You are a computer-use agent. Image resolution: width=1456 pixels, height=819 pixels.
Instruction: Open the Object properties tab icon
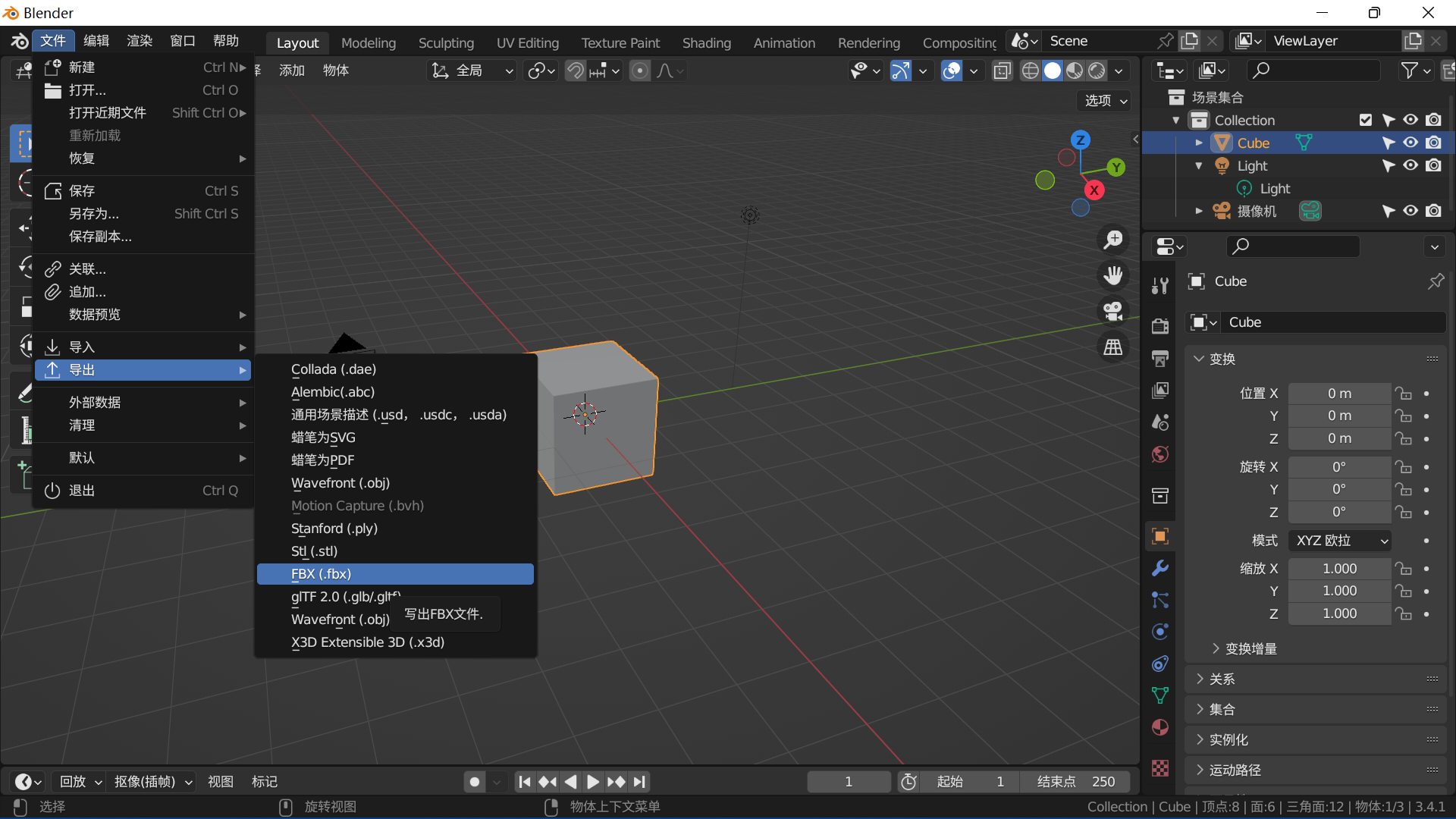click(1159, 536)
